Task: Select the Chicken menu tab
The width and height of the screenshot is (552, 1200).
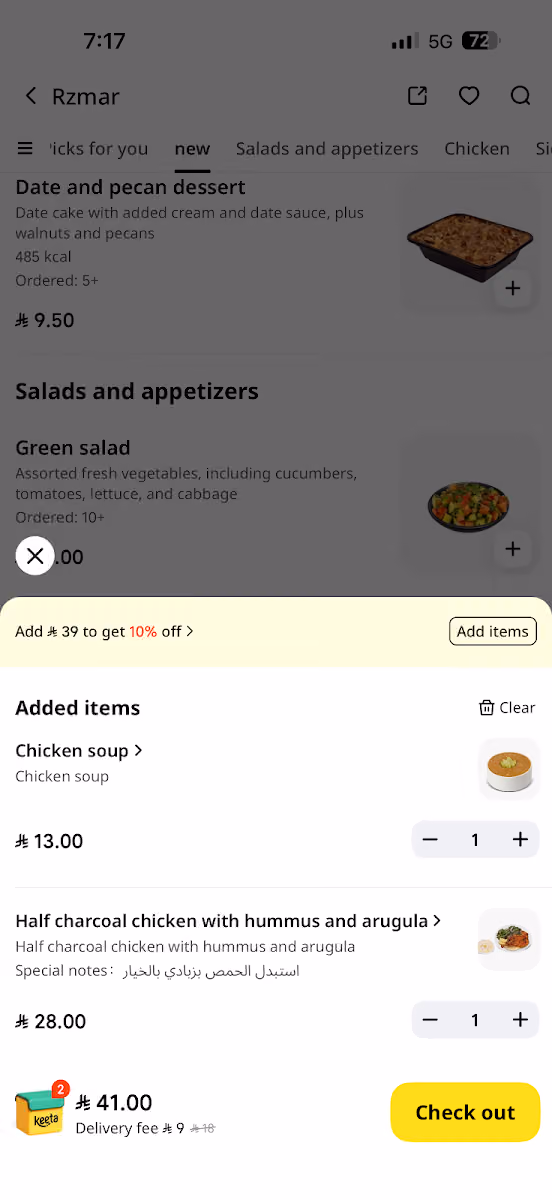Action: coord(477,149)
